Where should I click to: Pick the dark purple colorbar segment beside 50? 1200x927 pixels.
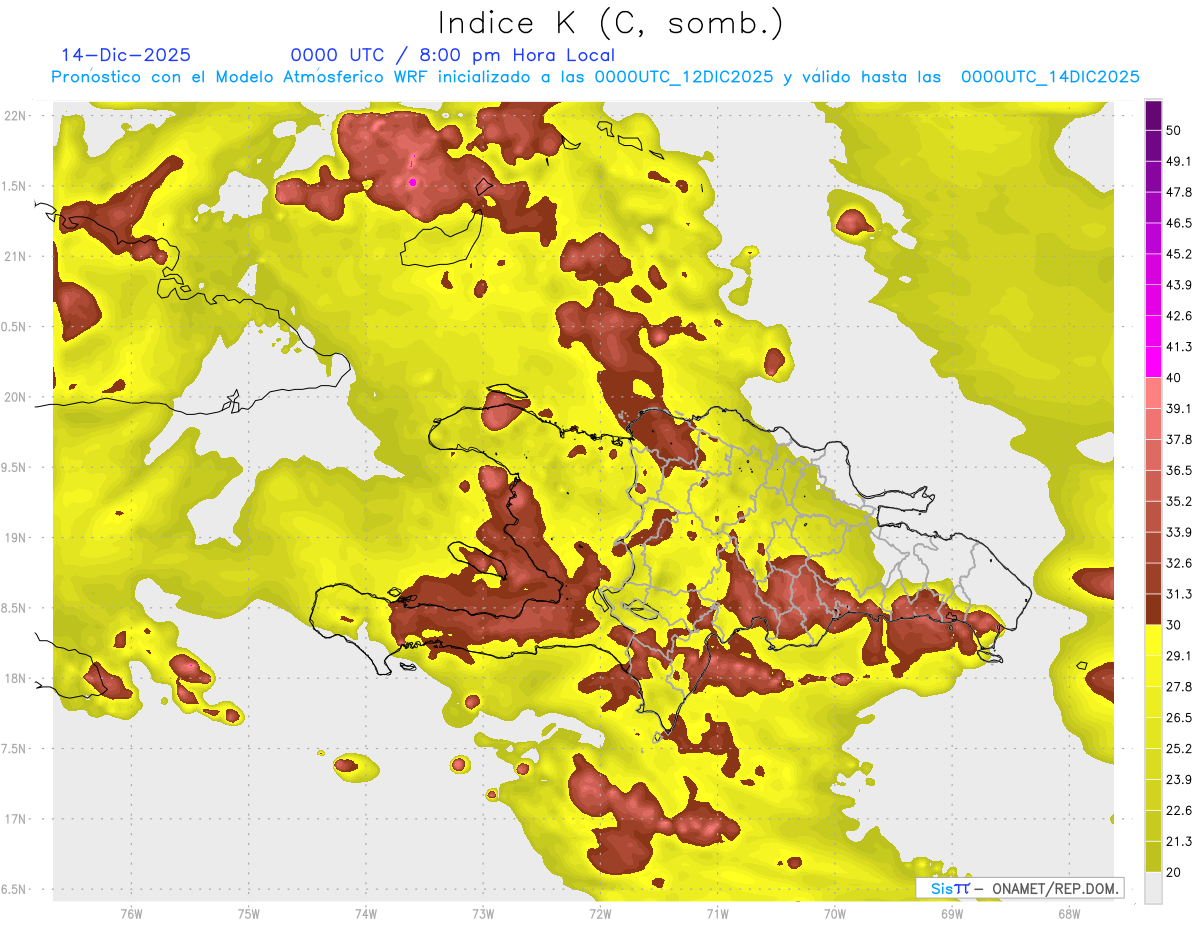[x=1153, y=115]
